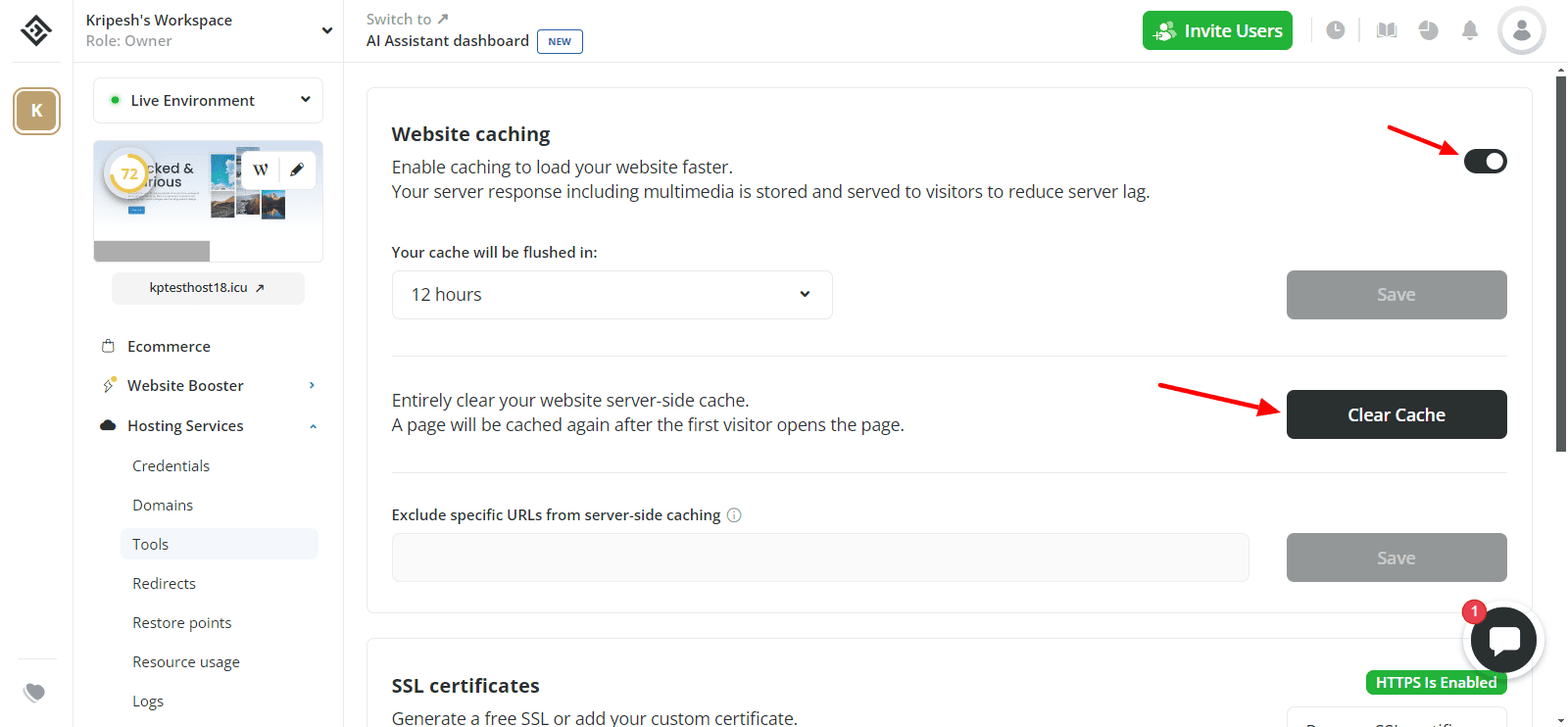This screenshot has height=727, width=1568.
Task: Click the pencil edit site icon
Action: [297, 170]
